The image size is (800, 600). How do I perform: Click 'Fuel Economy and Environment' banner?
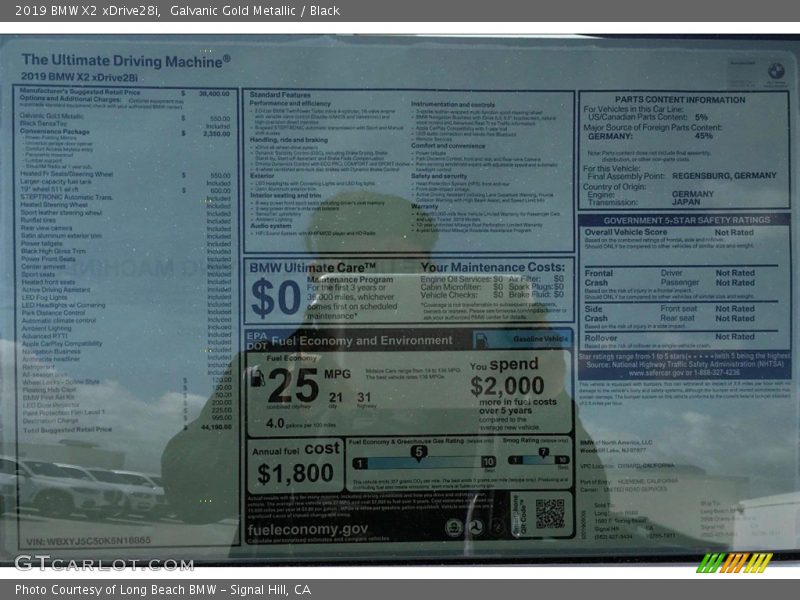362,341
